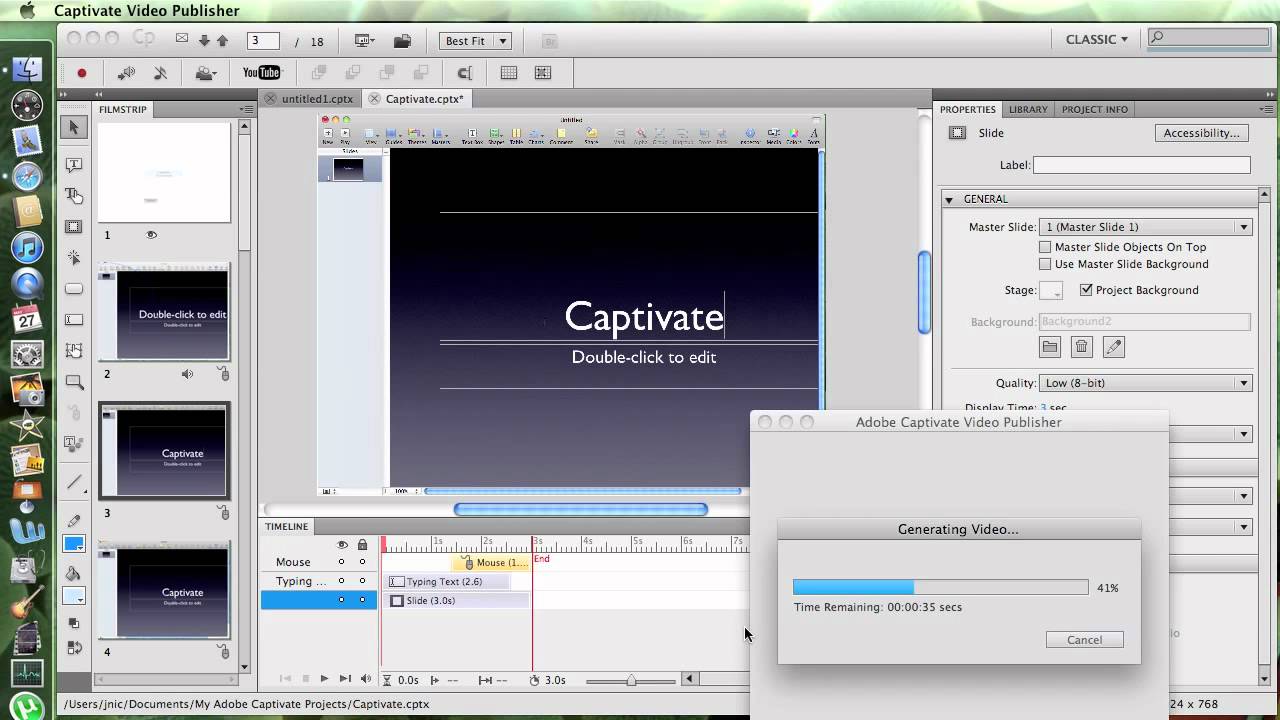Uncheck the Project Background checkbox
This screenshot has height=720, width=1280.
(x=1086, y=290)
